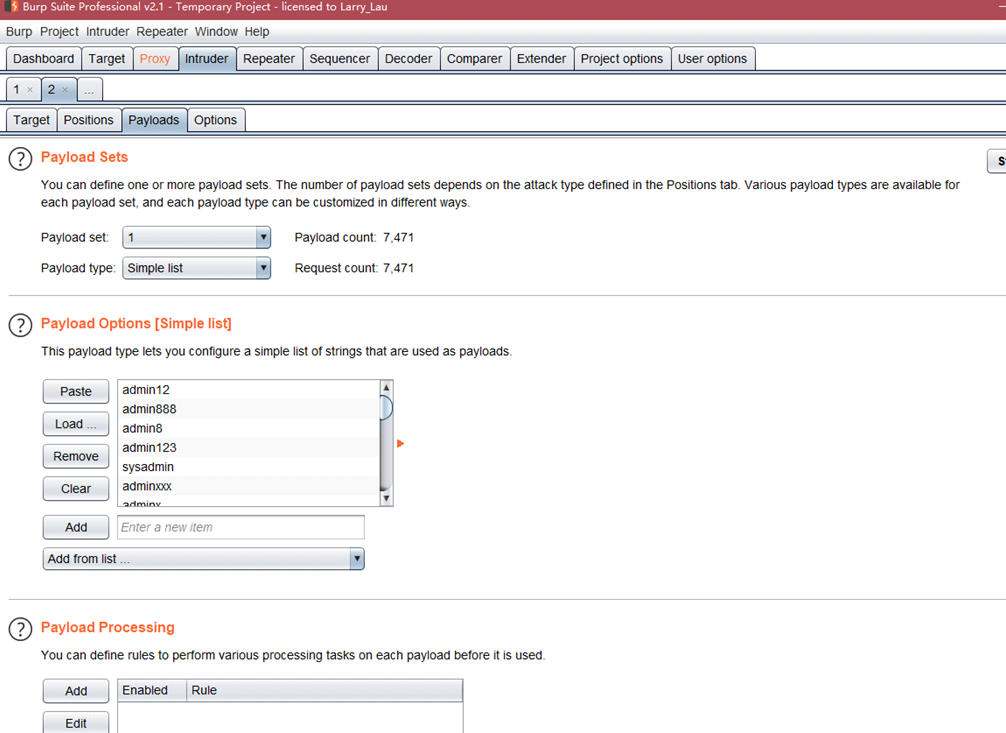Open Intruder Target sub-tab
Image resolution: width=1006 pixels, height=733 pixels.
coord(31,120)
